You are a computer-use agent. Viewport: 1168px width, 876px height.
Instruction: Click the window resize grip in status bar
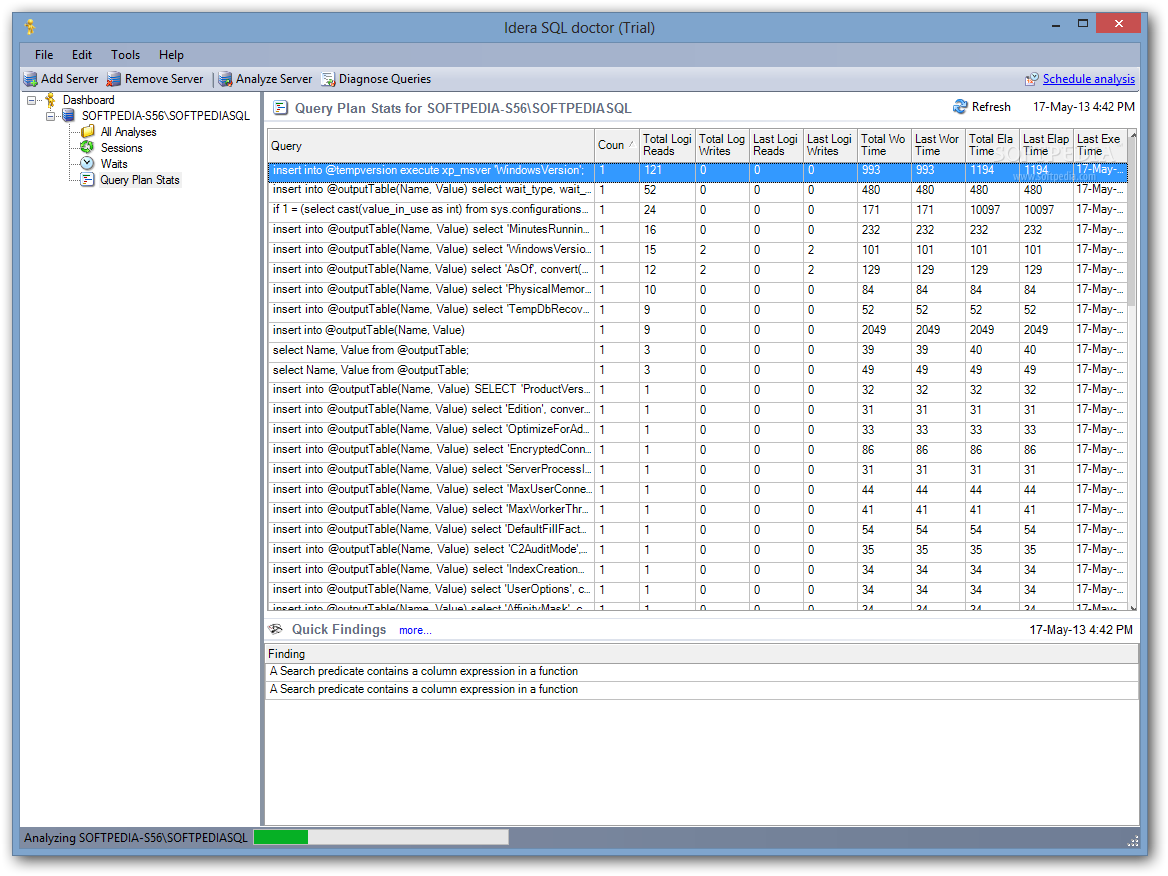coord(1132,841)
